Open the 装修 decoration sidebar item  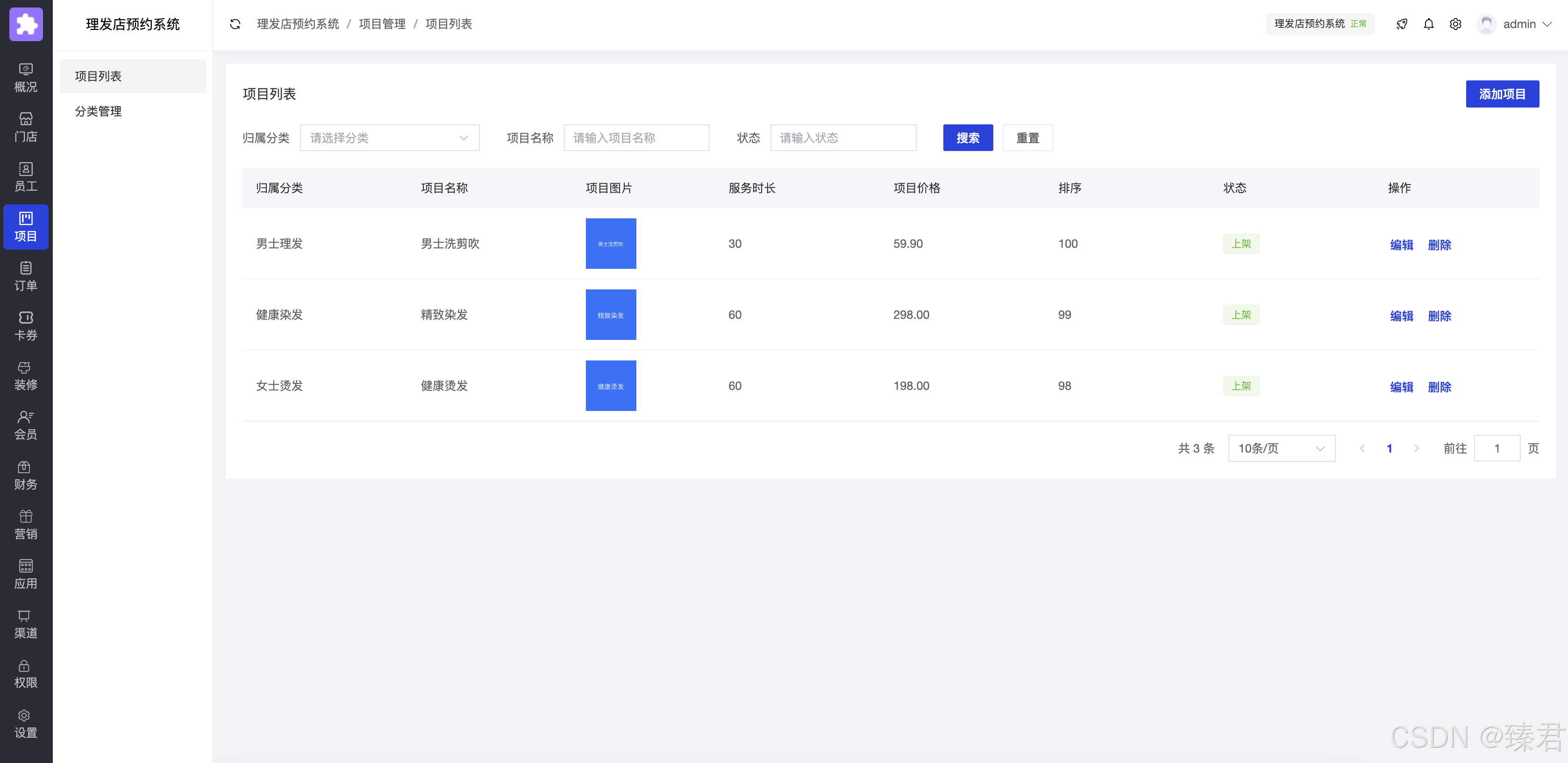(x=26, y=376)
